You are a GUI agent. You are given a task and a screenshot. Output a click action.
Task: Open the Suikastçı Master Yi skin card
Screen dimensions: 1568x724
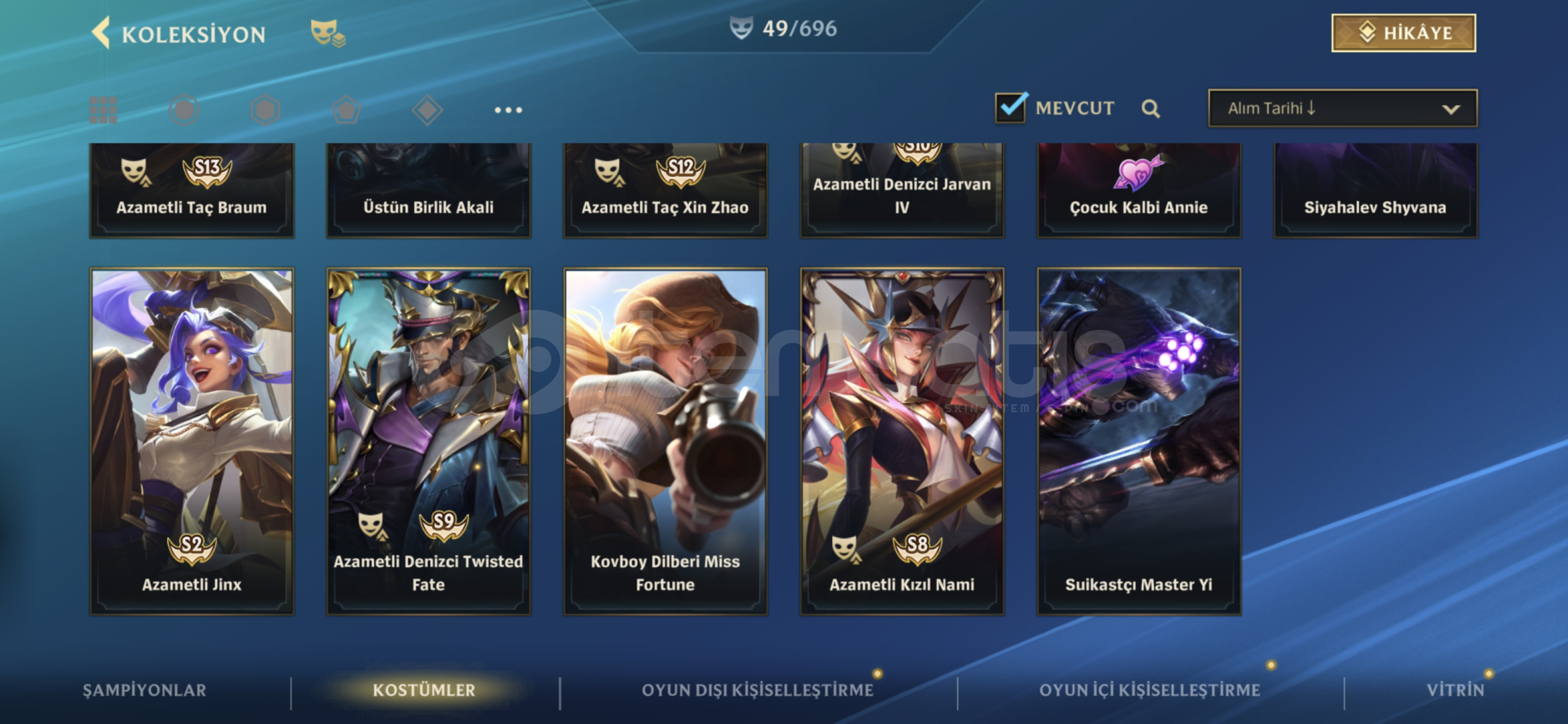(x=1138, y=441)
